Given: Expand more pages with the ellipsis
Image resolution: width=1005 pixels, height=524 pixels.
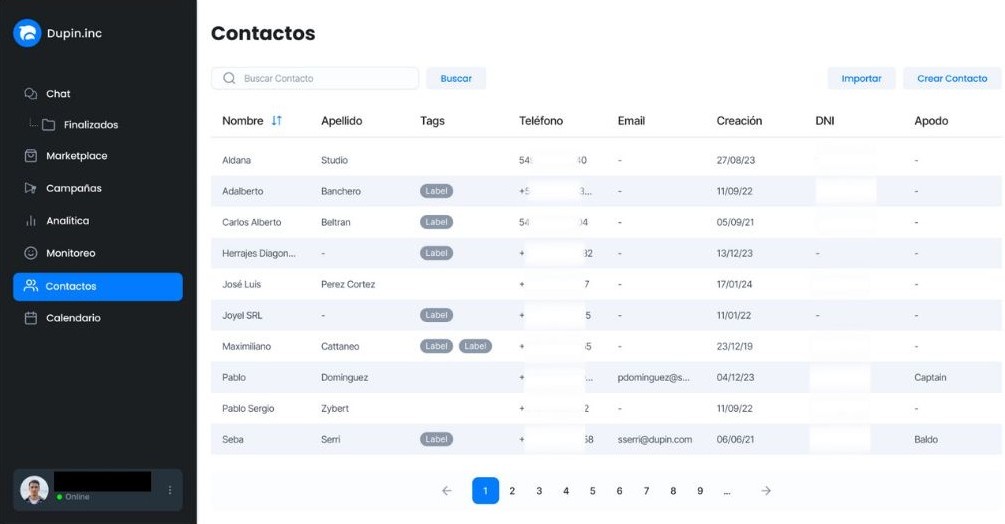Looking at the screenshot, I should (x=727, y=491).
